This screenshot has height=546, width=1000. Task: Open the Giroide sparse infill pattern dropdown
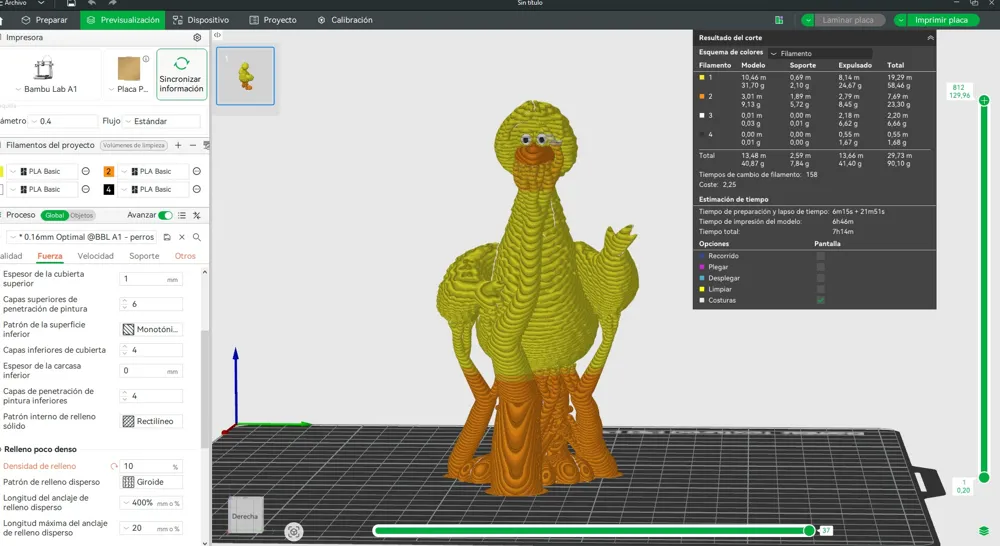(152, 482)
